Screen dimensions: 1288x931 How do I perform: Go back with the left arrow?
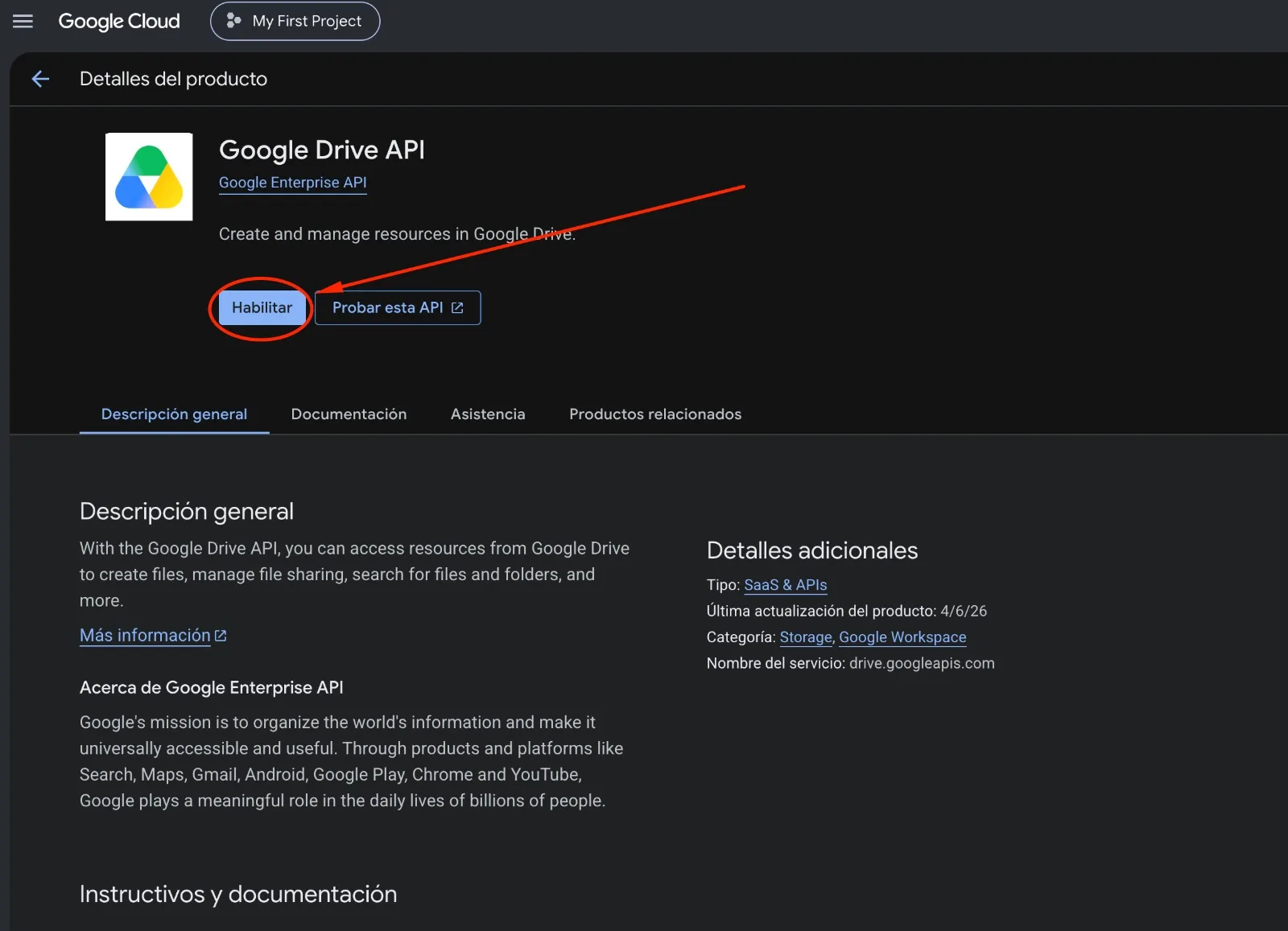[x=40, y=79]
